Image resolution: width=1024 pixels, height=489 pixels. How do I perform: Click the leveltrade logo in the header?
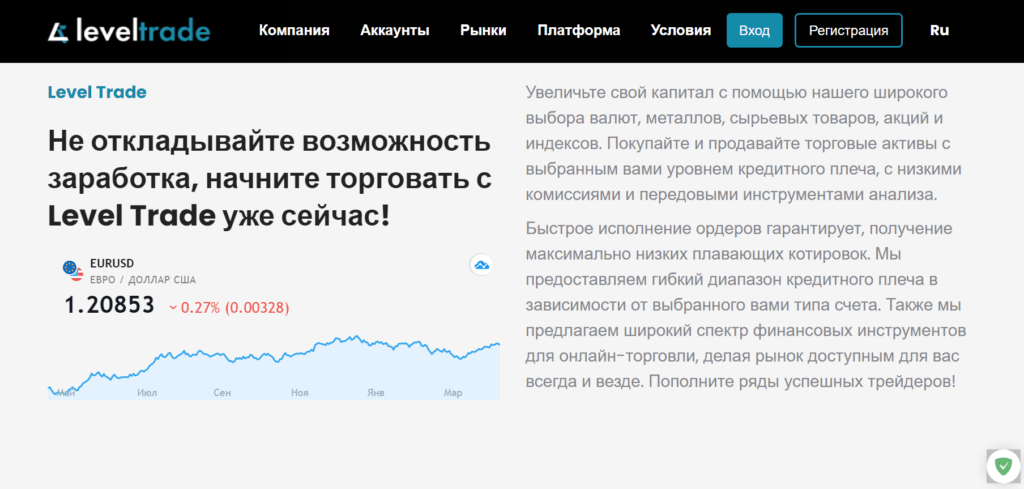[129, 31]
